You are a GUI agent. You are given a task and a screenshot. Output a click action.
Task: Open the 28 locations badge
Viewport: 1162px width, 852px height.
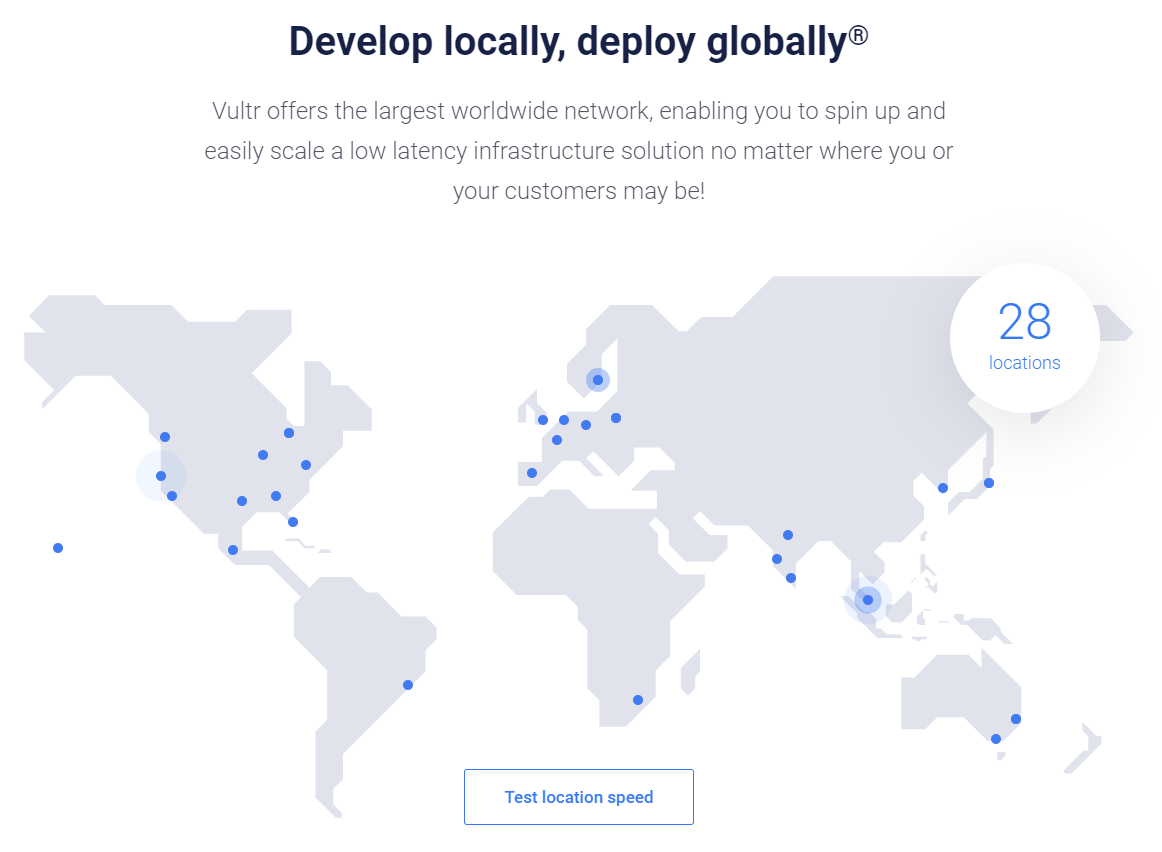pyautogui.click(x=1025, y=337)
